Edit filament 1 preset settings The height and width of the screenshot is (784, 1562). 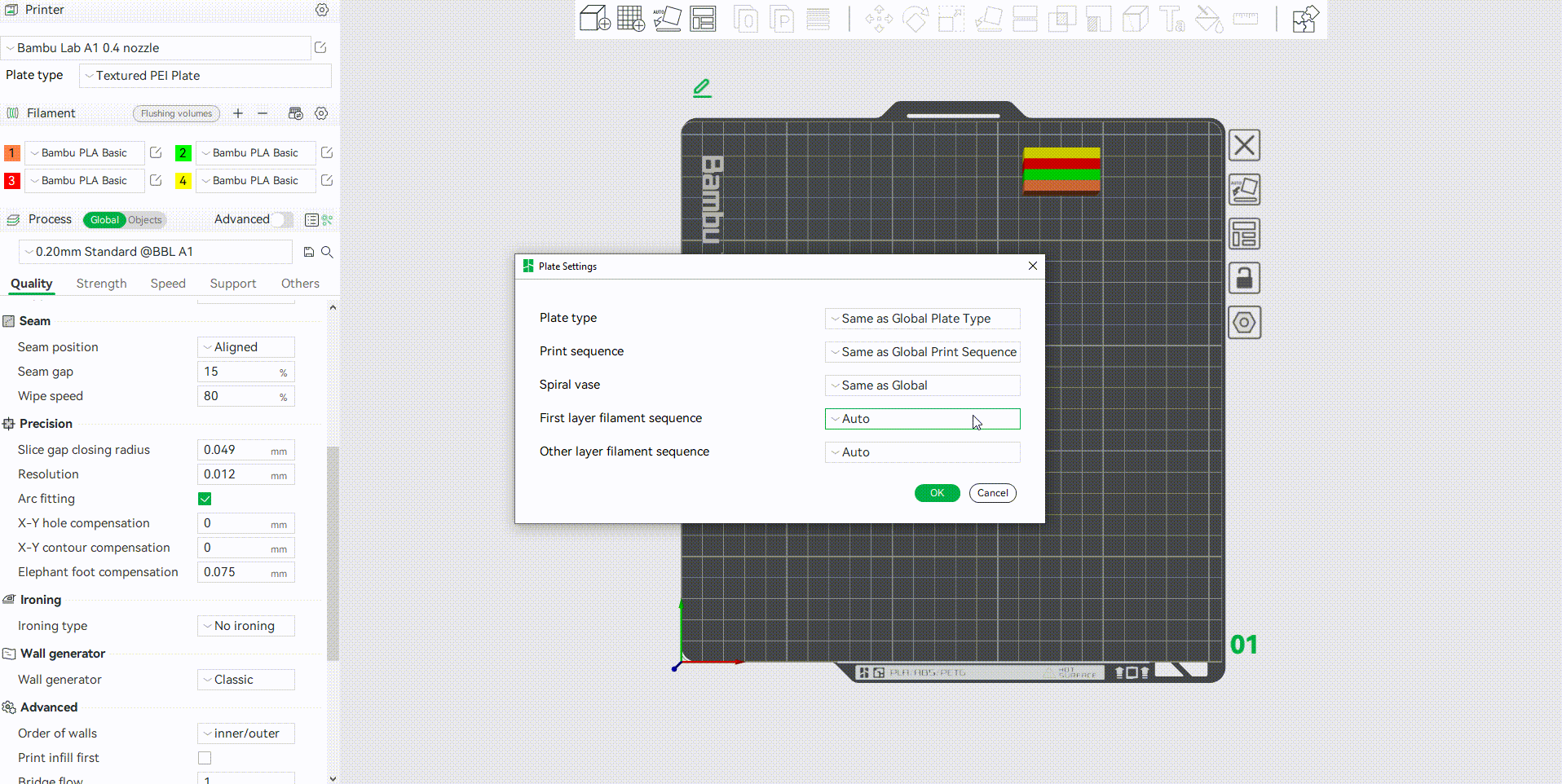pyautogui.click(x=156, y=152)
